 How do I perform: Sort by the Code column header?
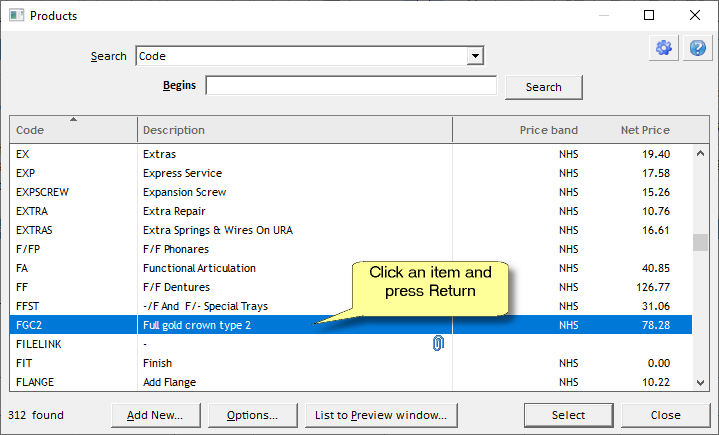[x=73, y=130]
